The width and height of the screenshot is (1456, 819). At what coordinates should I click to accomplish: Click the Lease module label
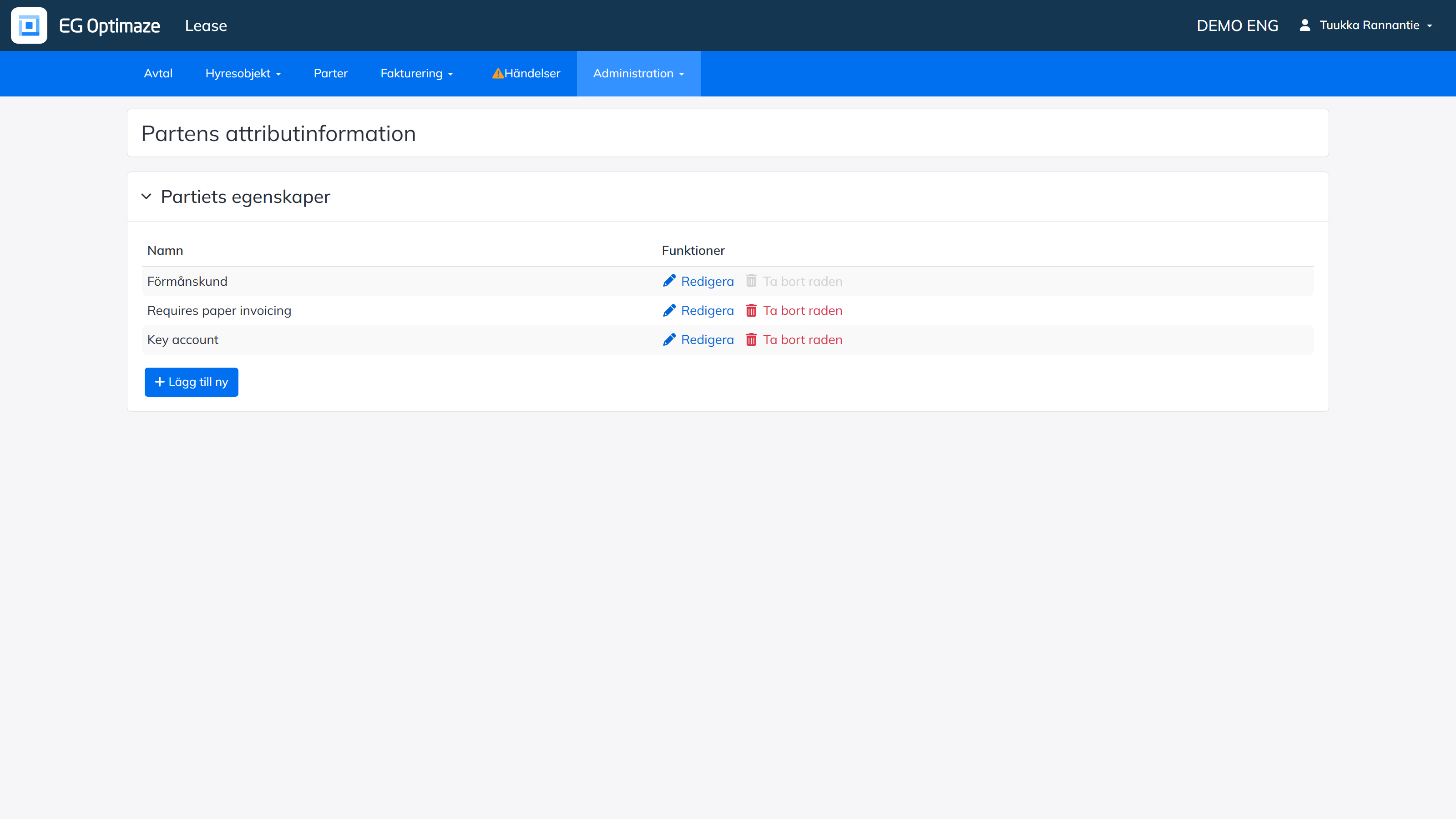(x=206, y=26)
